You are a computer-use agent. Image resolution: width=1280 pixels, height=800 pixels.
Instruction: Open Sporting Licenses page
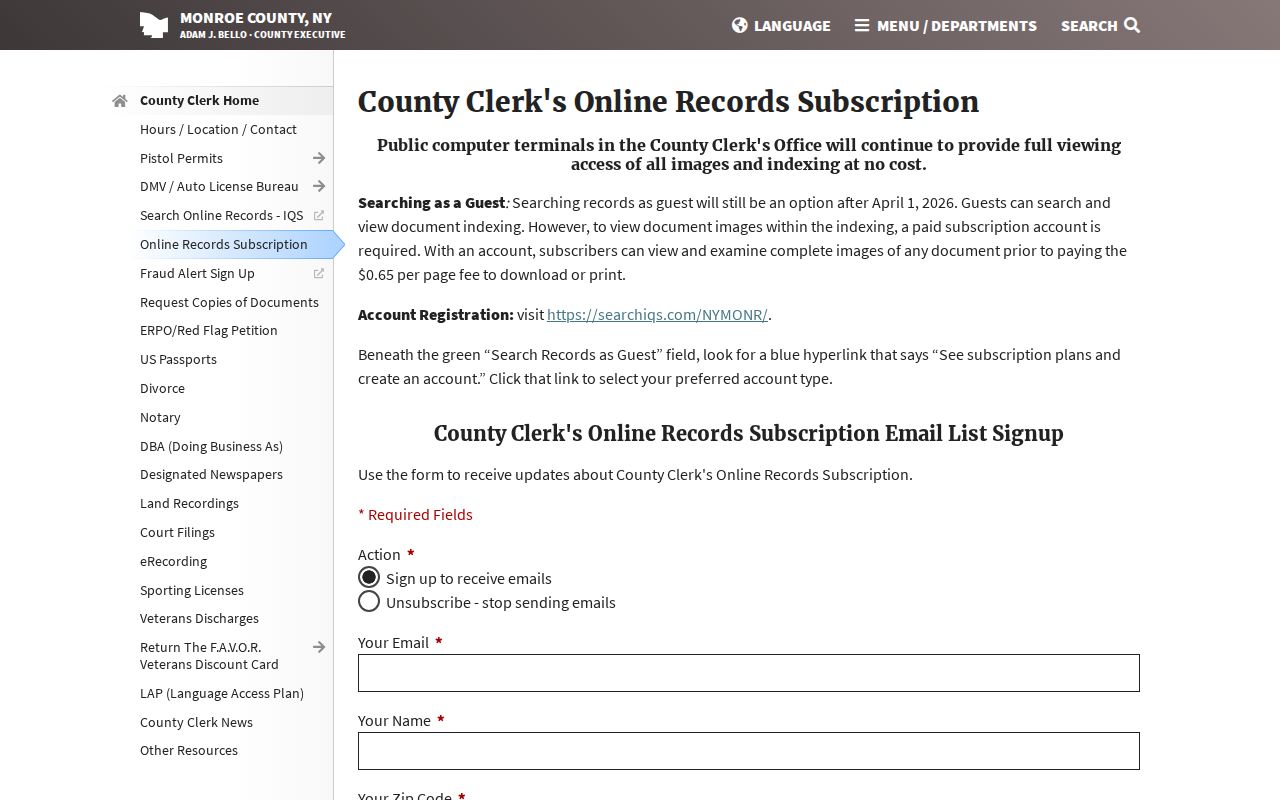click(x=192, y=590)
